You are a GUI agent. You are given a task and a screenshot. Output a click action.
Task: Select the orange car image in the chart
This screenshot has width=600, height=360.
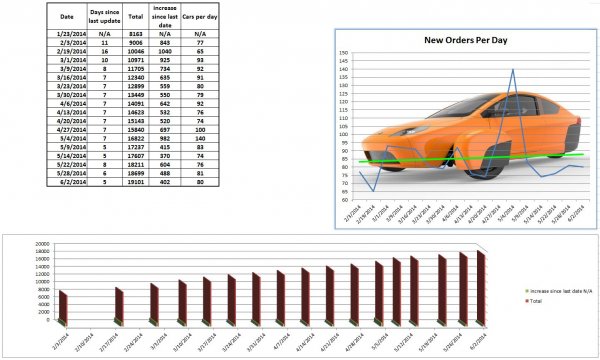(471, 134)
